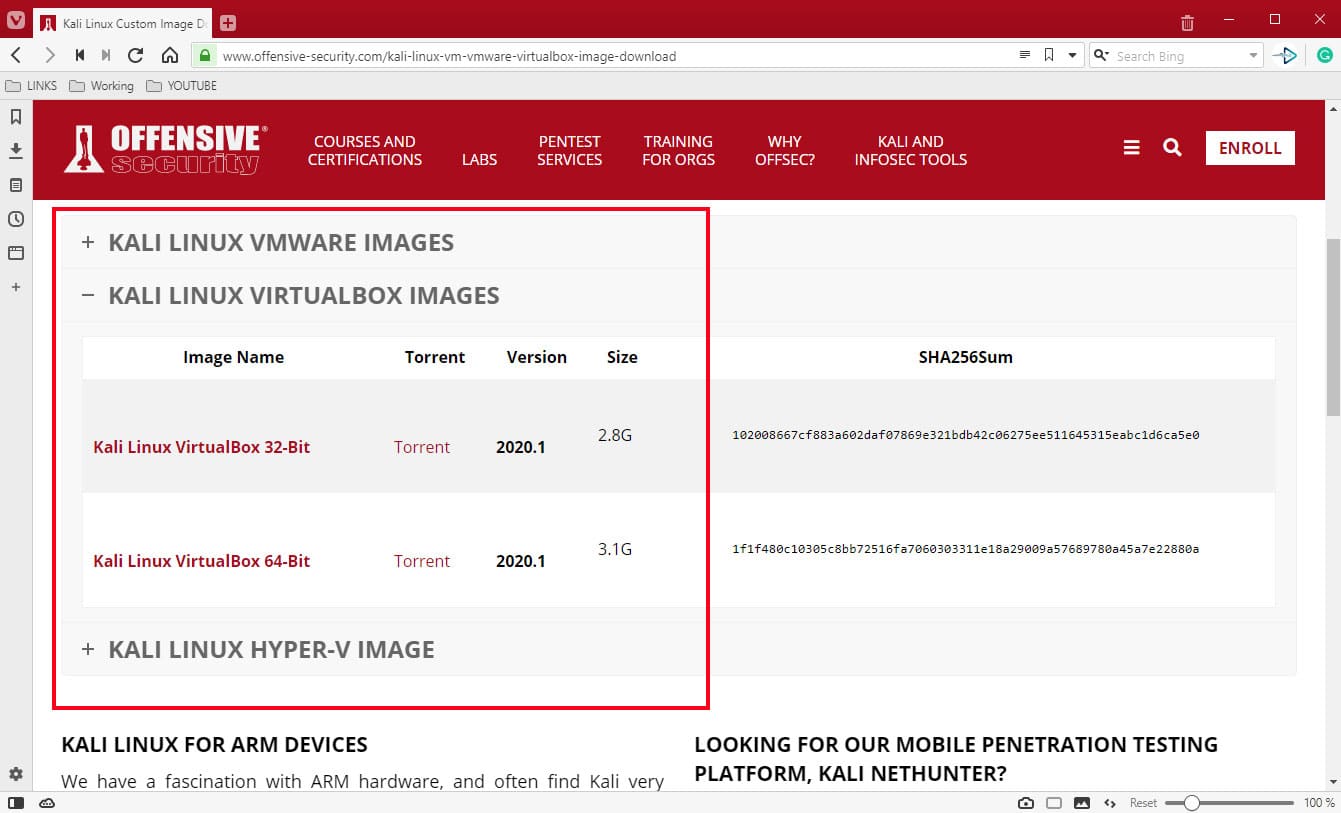This screenshot has width=1341, height=813.
Task: Select the 3.1G size cell
Action: [615, 549]
